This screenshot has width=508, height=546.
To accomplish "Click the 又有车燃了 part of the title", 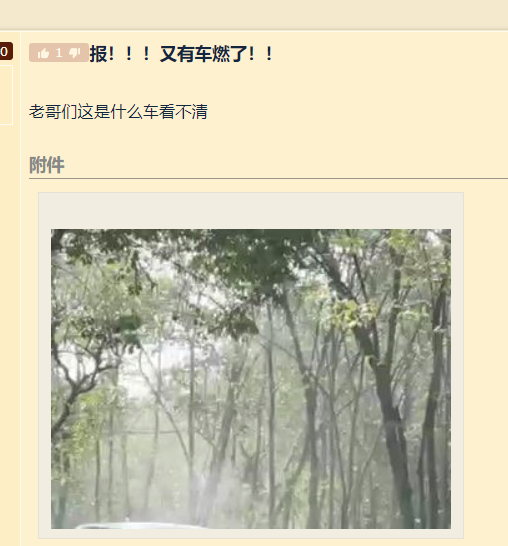I will tap(204, 54).
